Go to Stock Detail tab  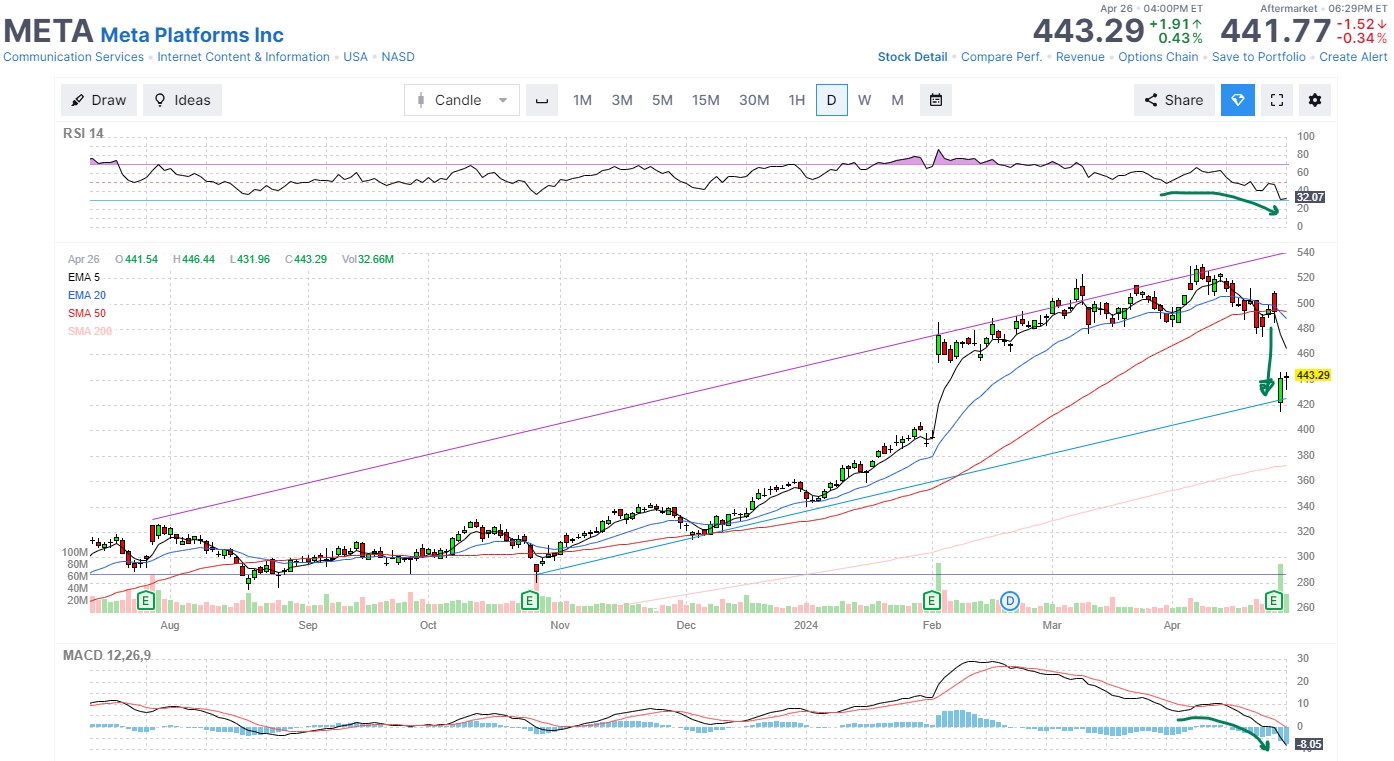point(912,57)
